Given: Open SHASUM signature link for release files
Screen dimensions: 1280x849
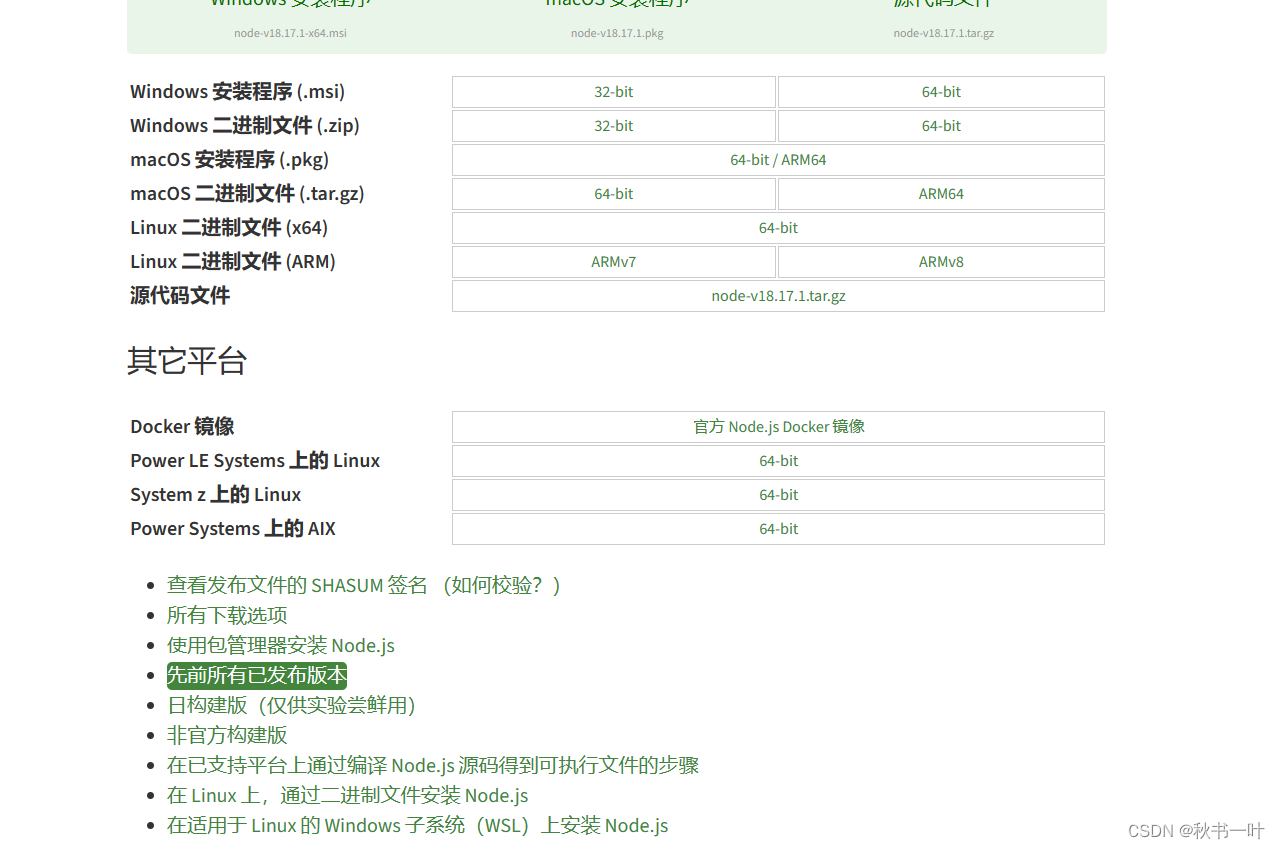Looking at the screenshot, I should point(297,585).
